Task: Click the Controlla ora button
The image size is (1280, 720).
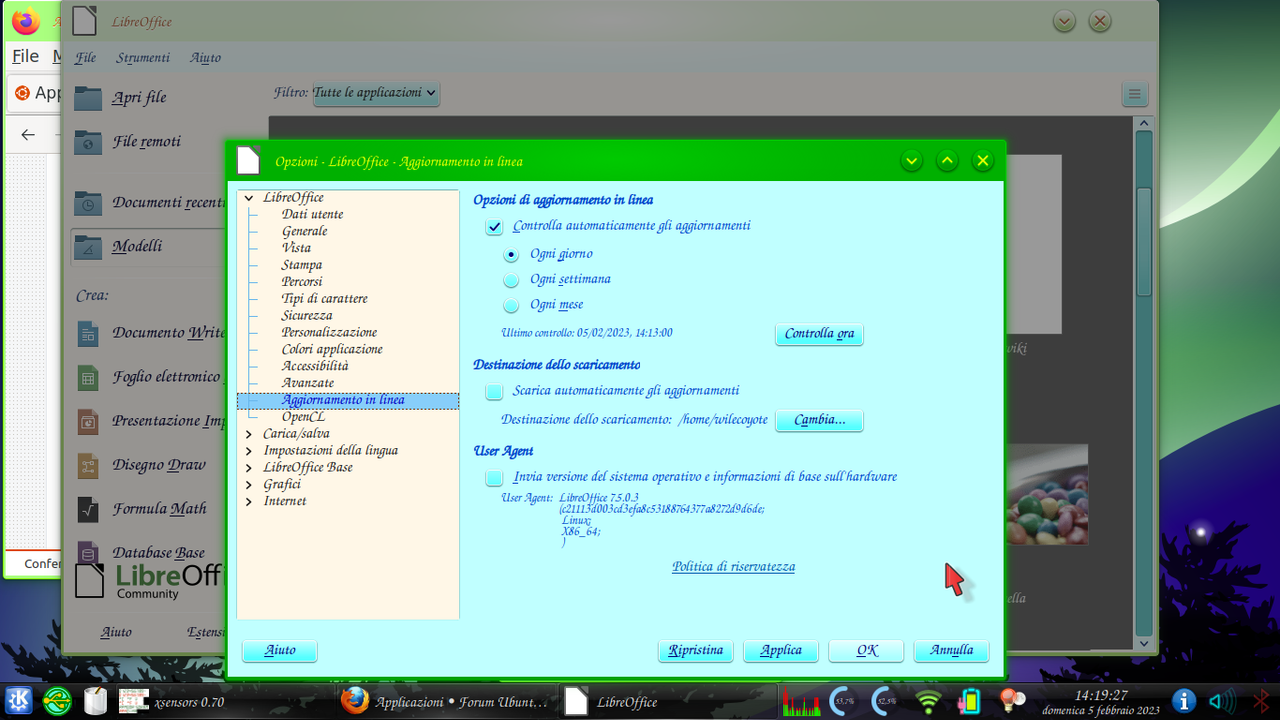Action: (x=819, y=334)
